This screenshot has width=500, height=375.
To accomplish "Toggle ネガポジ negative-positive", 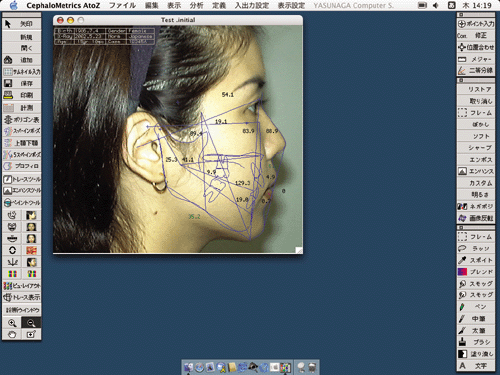I will (x=476, y=206).
